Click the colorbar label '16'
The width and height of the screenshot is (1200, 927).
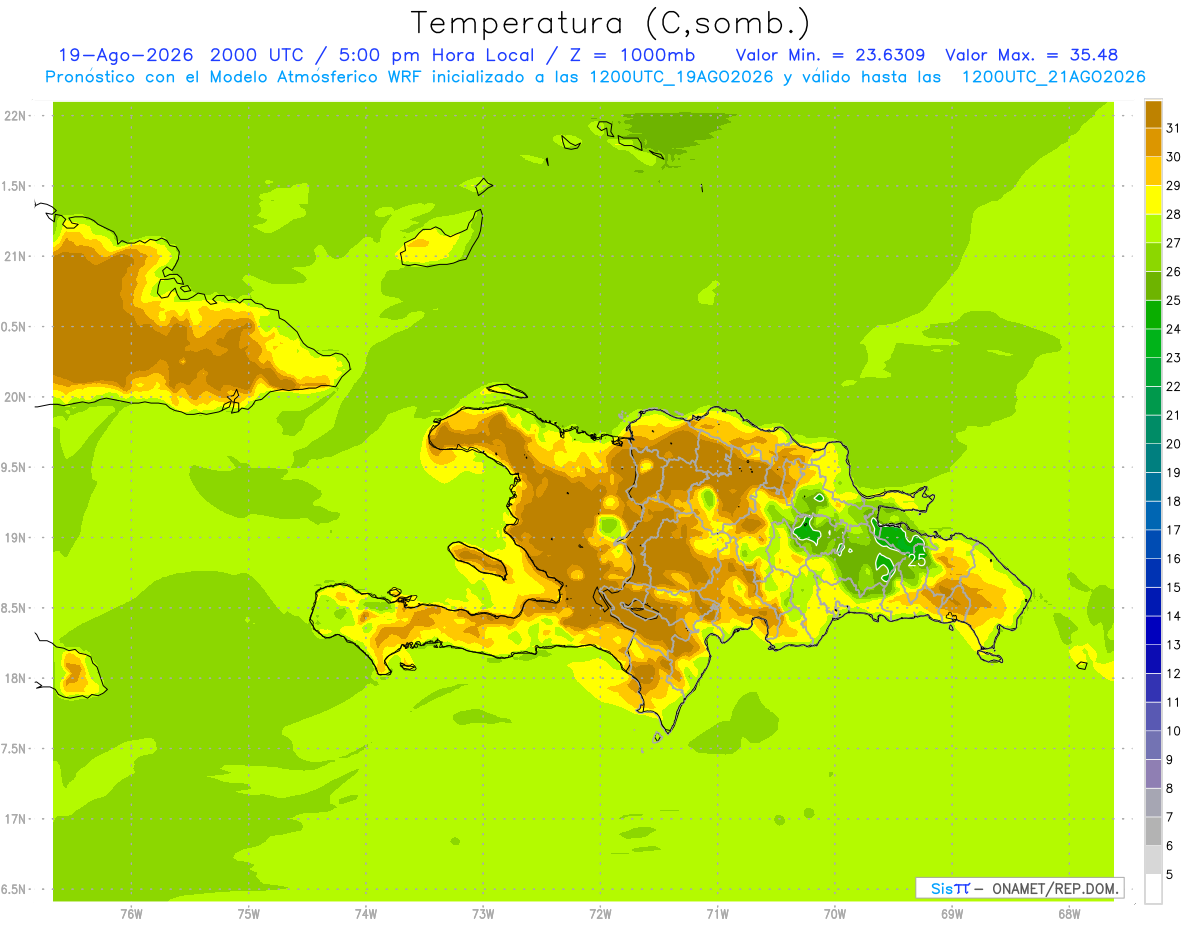[x=1174, y=559]
